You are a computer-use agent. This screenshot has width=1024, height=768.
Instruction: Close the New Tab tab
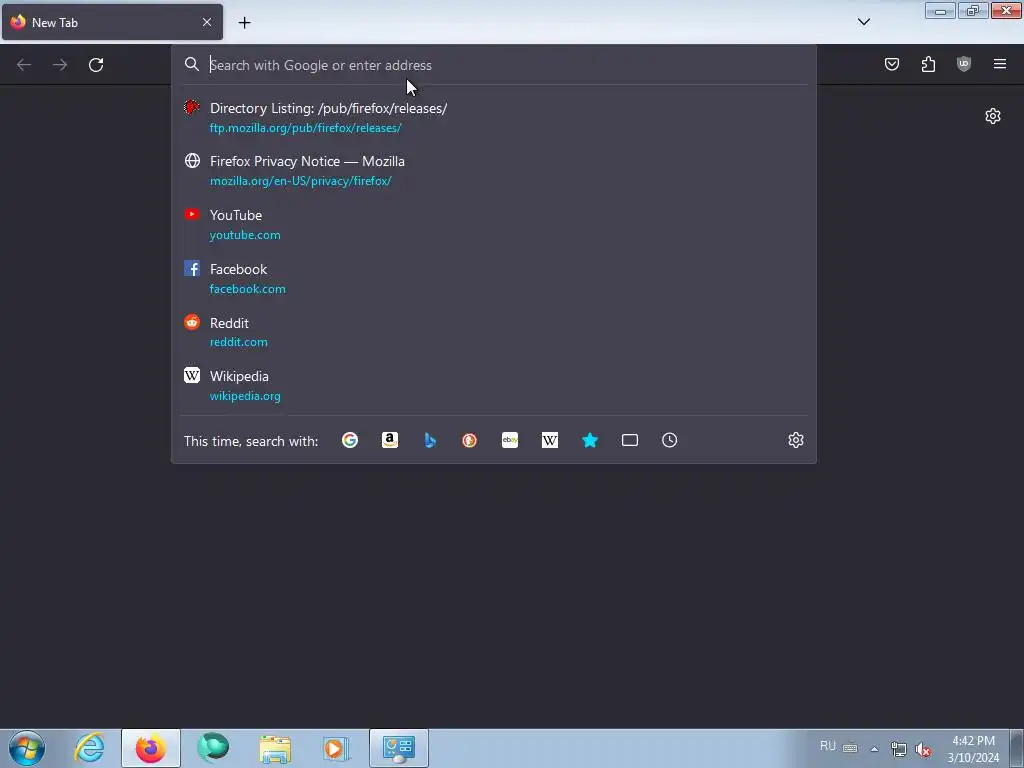207,22
